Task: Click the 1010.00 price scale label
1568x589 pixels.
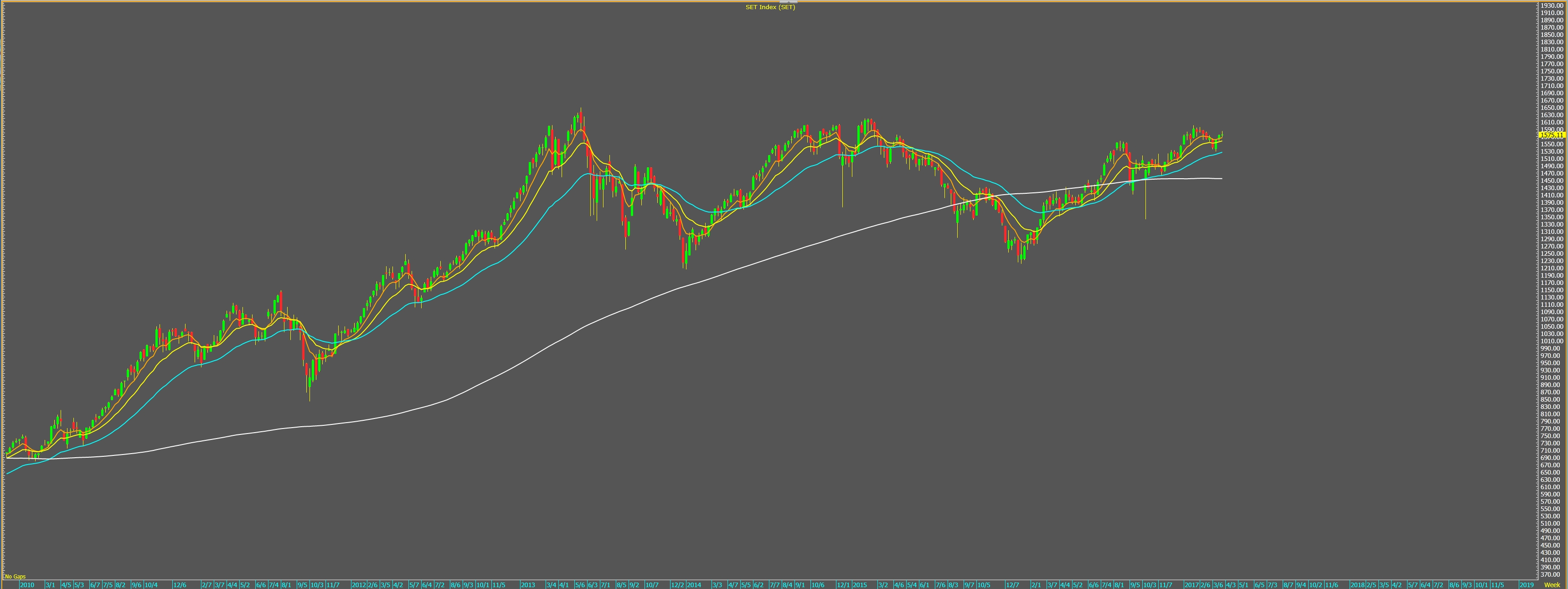Action: coord(1552,341)
